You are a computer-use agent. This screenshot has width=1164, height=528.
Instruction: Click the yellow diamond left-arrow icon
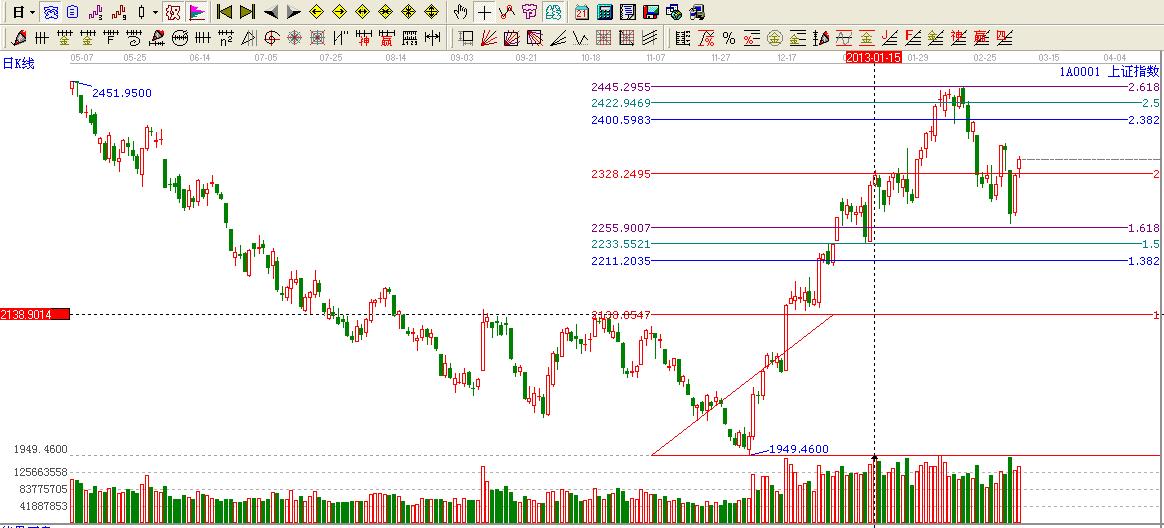pyautogui.click(x=317, y=12)
